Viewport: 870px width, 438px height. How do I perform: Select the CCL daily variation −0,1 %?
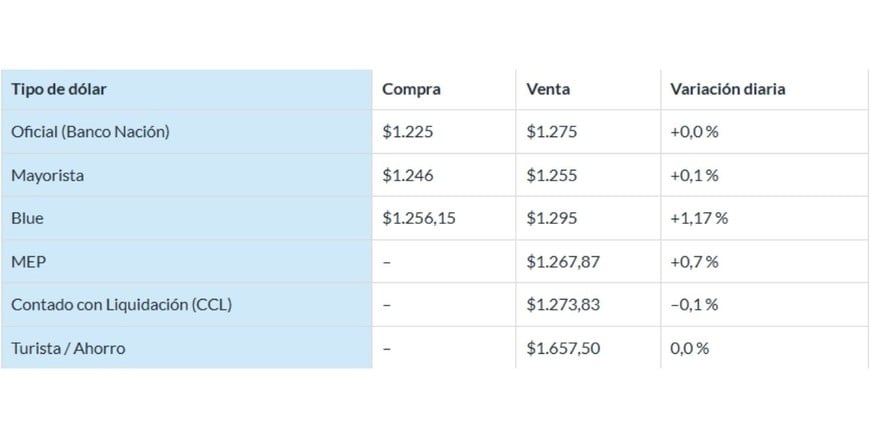[x=695, y=305]
